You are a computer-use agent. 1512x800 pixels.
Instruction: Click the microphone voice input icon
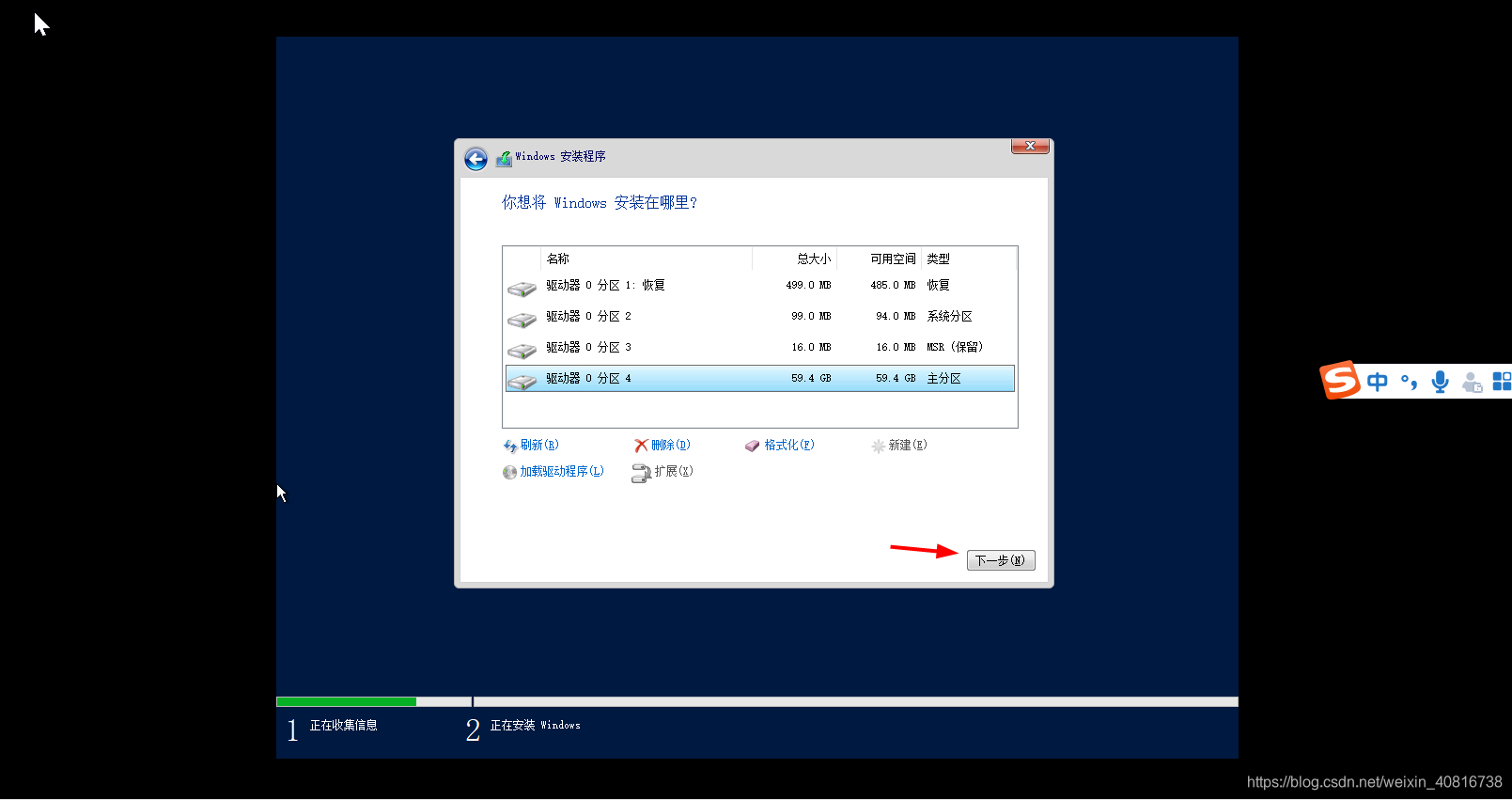point(1440,382)
